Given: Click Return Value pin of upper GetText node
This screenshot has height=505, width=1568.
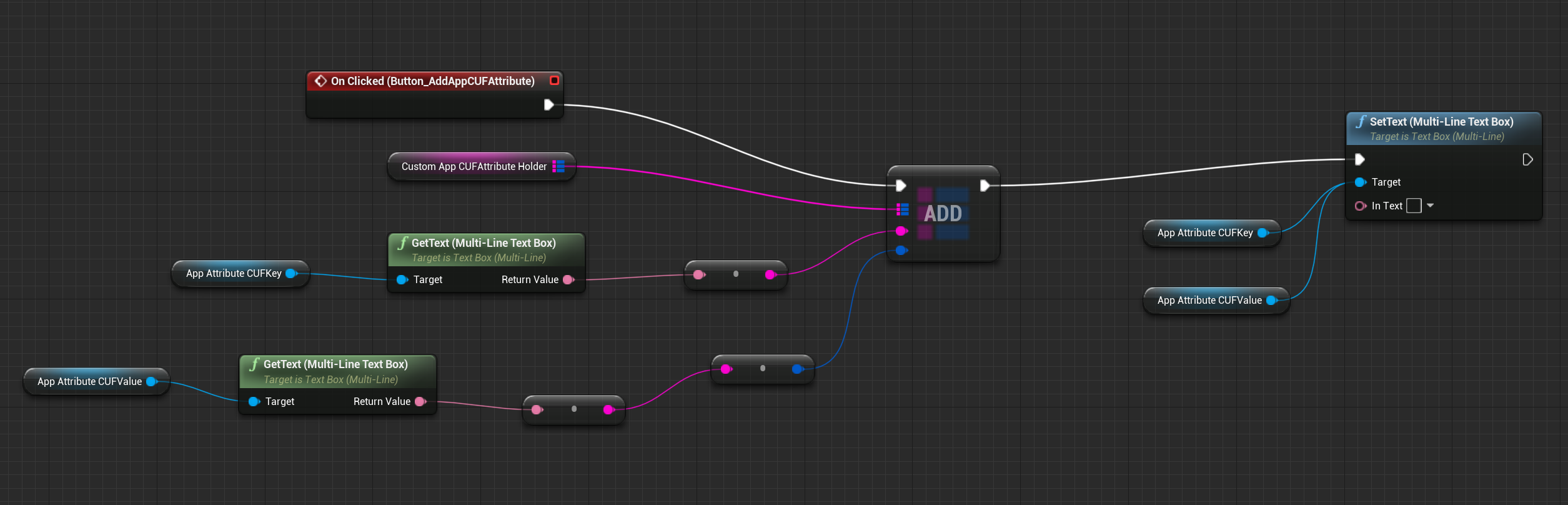Looking at the screenshot, I should coord(568,280).
